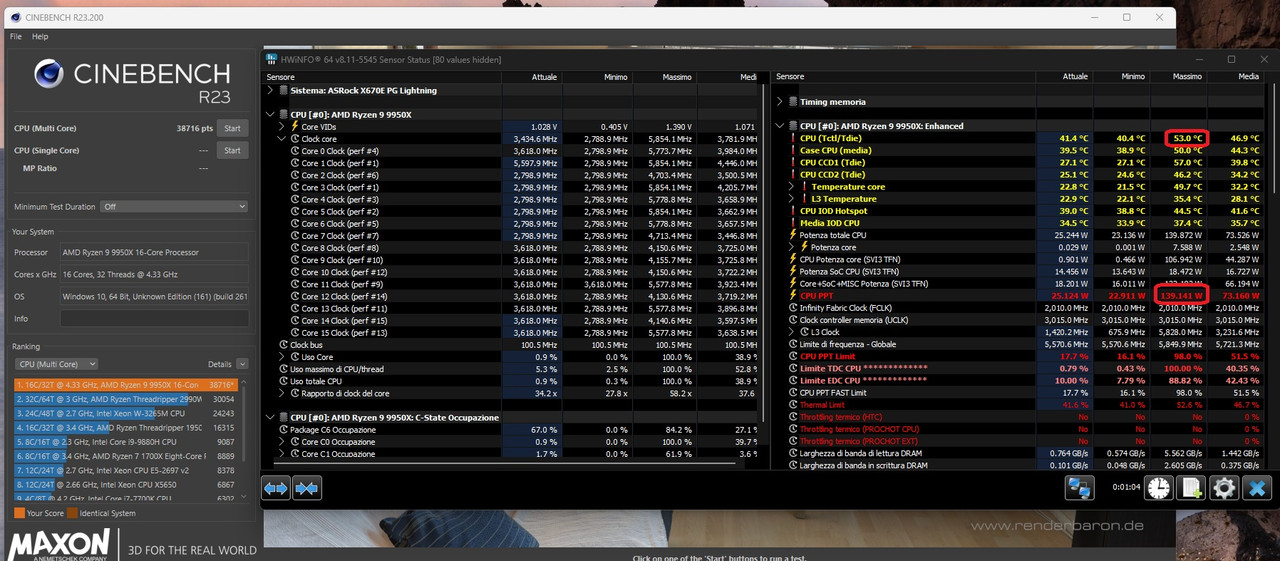Select the Intel Core i9-9880H ranking entry
This screenshot has height=561, width=1280.
pos(126,441)
